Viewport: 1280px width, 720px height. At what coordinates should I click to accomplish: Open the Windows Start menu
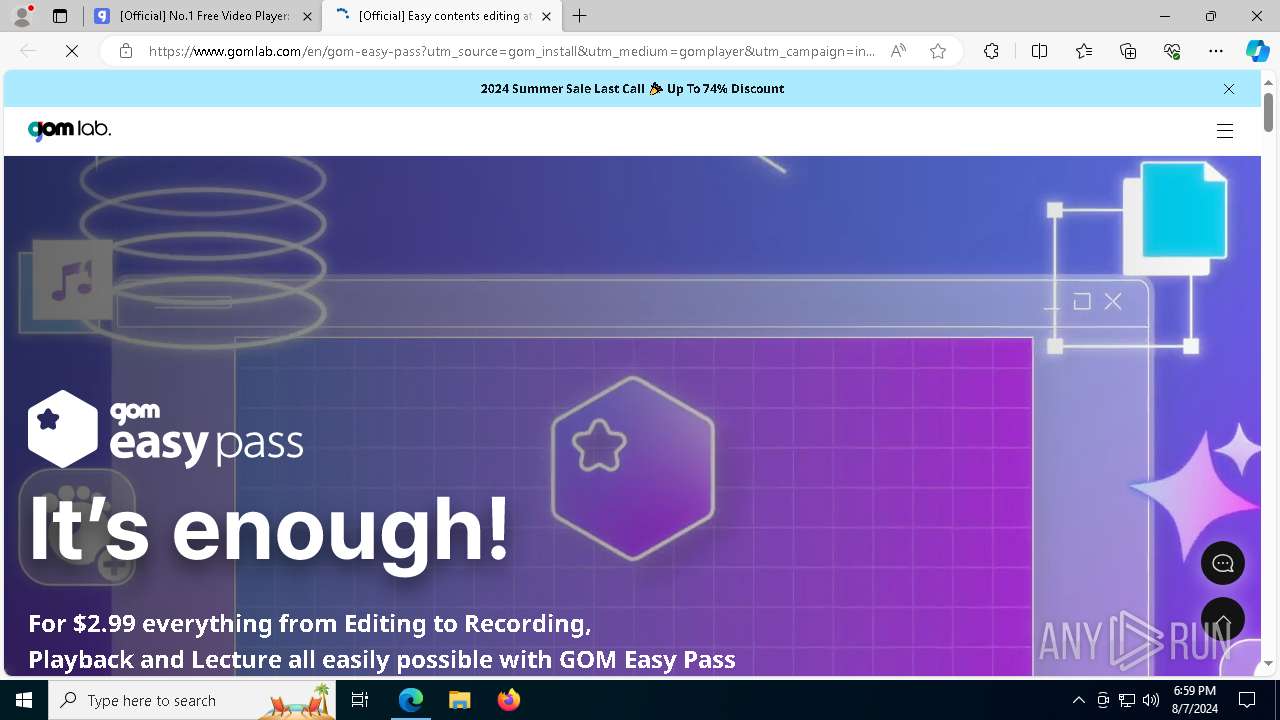(24, 700)
